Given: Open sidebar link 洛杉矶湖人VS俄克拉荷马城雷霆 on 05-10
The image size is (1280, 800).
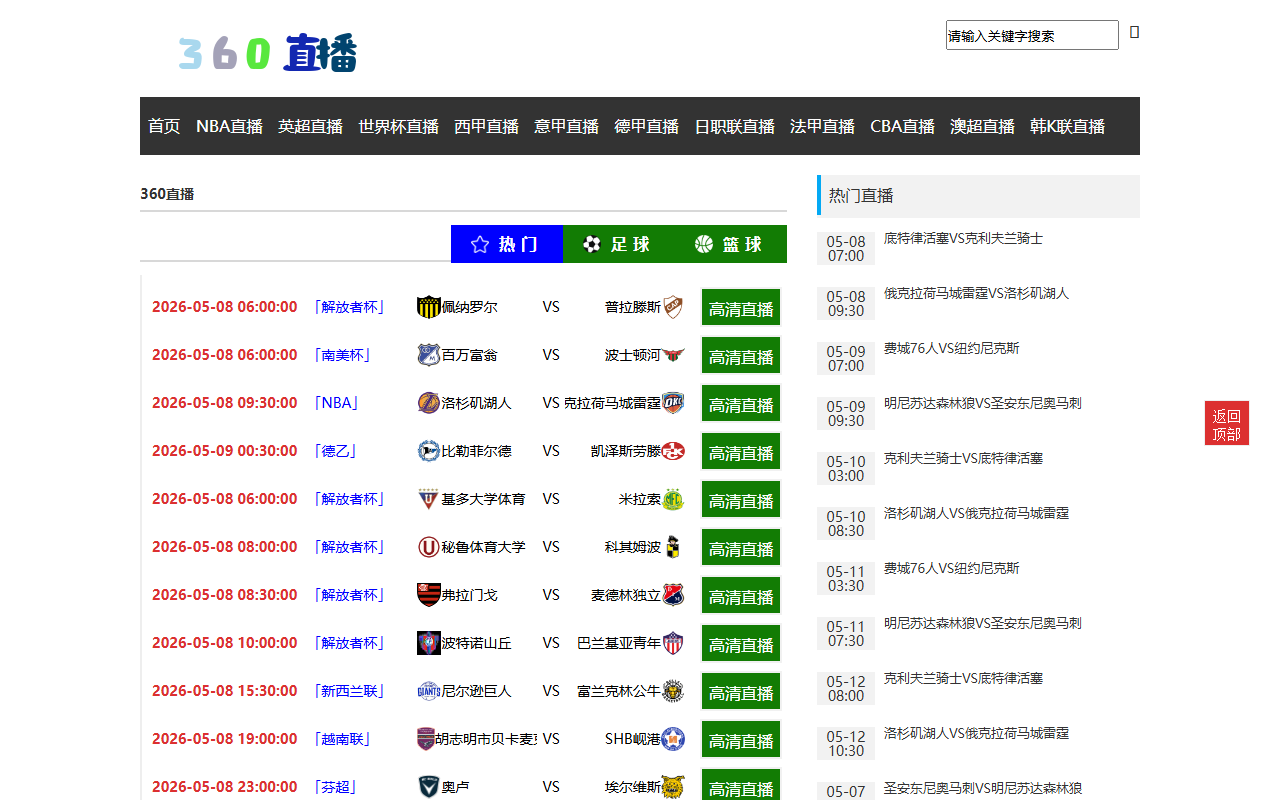Looking at the screenshot, I should coord(976,513).
